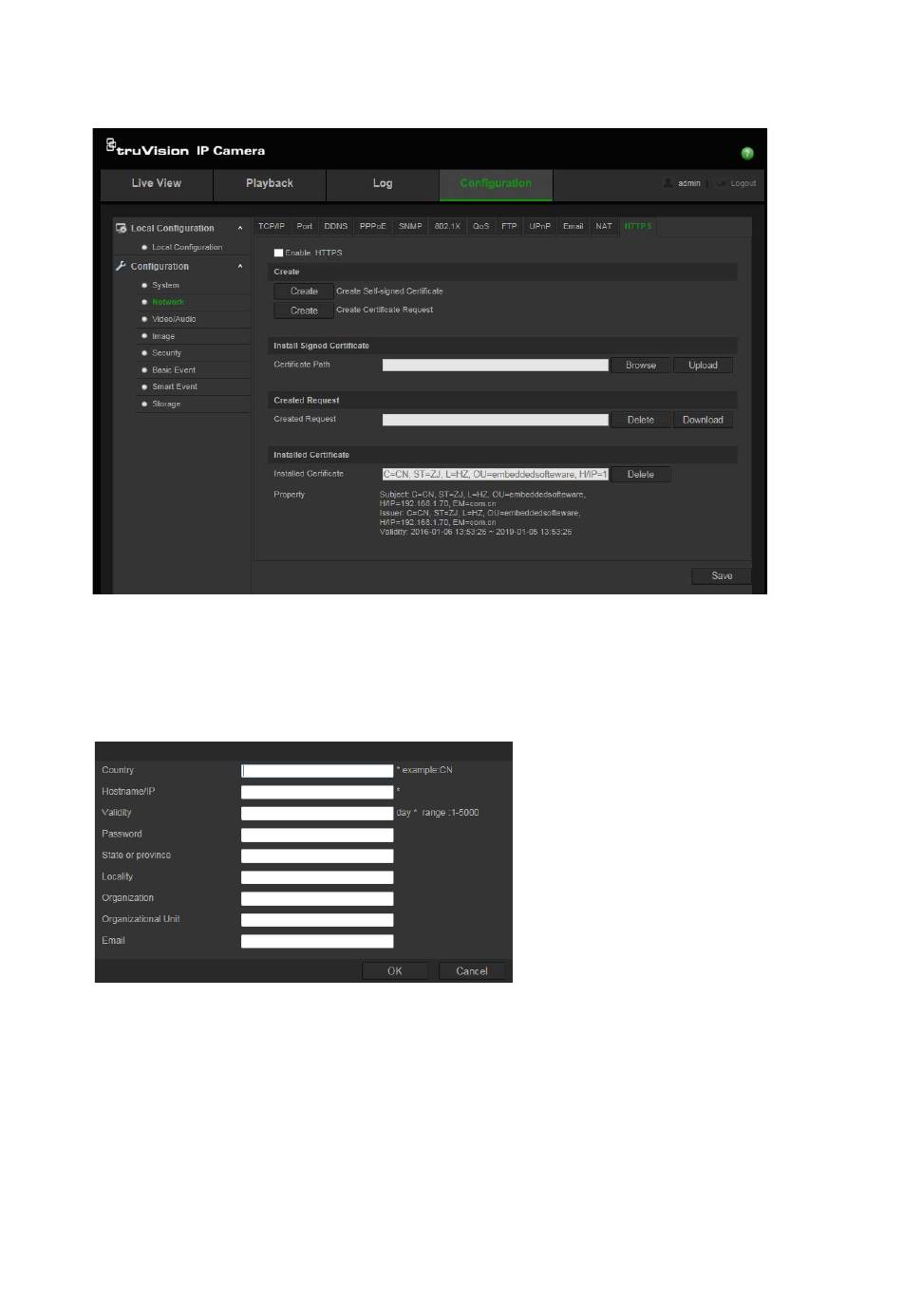Open the Log tab
The height and width of the screenshot is (1316, 902).
pyautogui.click(x=383, y=184)
